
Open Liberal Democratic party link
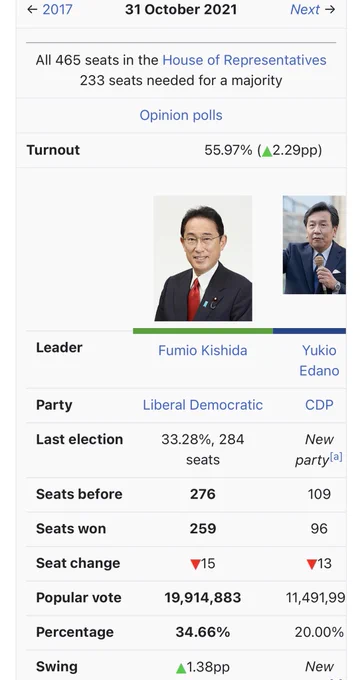[202, 405]
